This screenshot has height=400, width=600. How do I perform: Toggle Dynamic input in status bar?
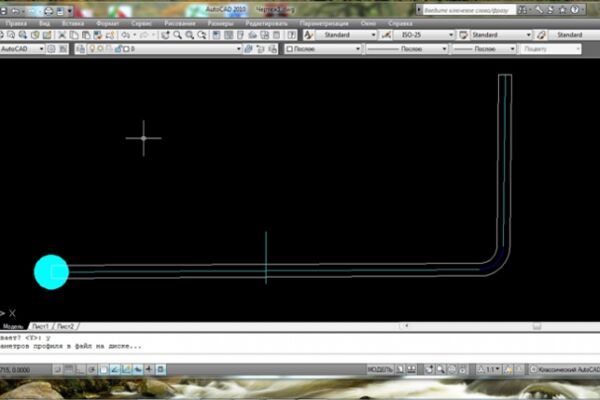(x=138, y=369)
